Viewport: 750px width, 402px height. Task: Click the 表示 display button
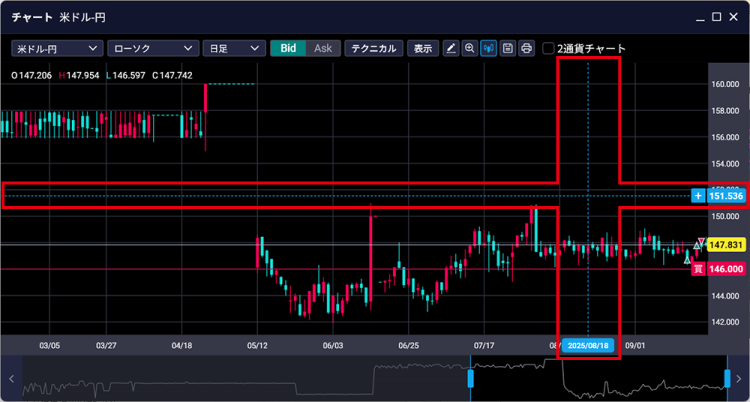423,48
